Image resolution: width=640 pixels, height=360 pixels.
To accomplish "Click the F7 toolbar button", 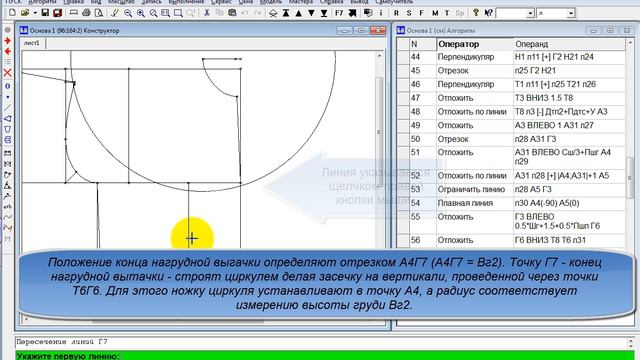I will point(339,13).
